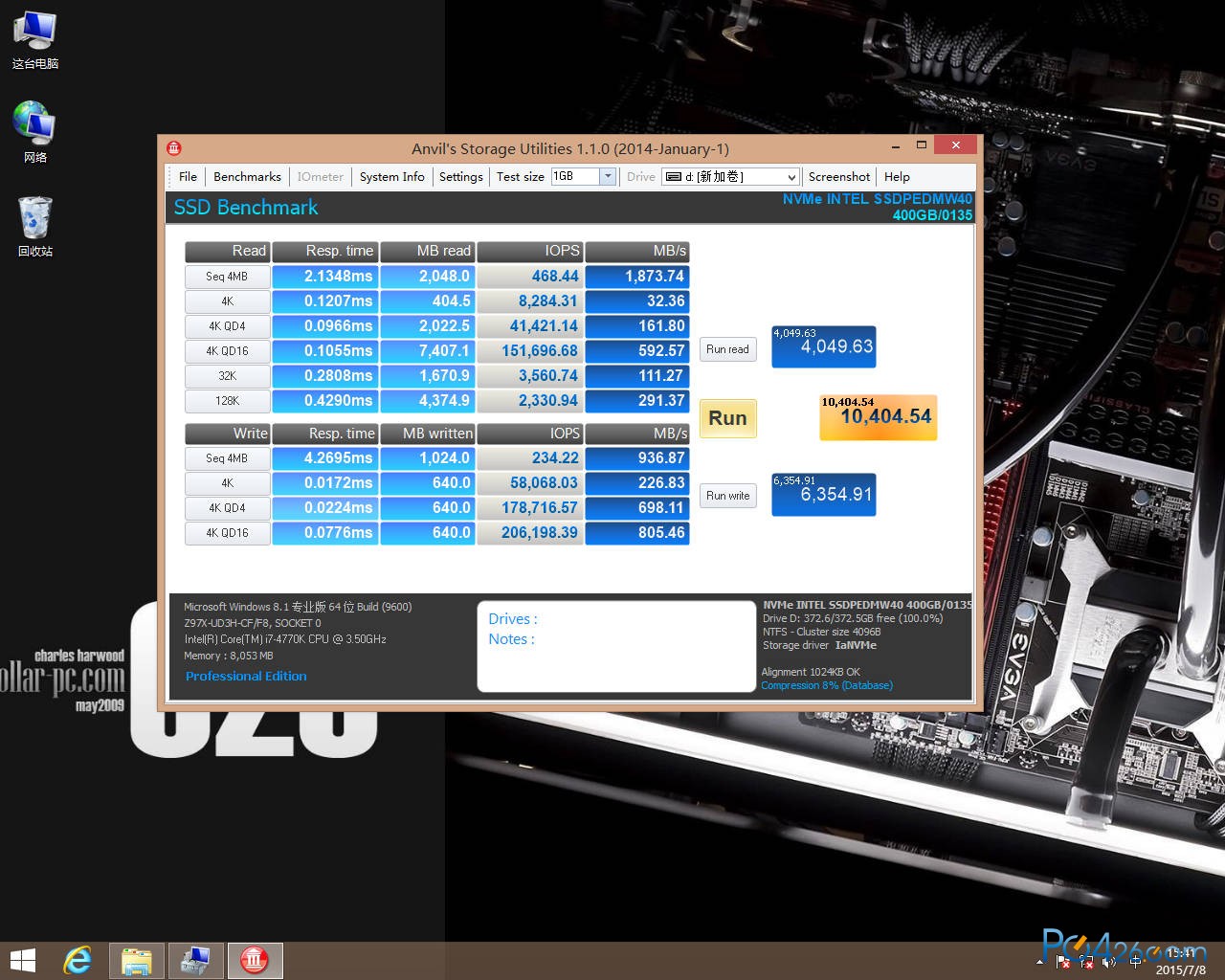
Task: Click the 178,716.57 IOPS write value
Action: click(529, 508)
